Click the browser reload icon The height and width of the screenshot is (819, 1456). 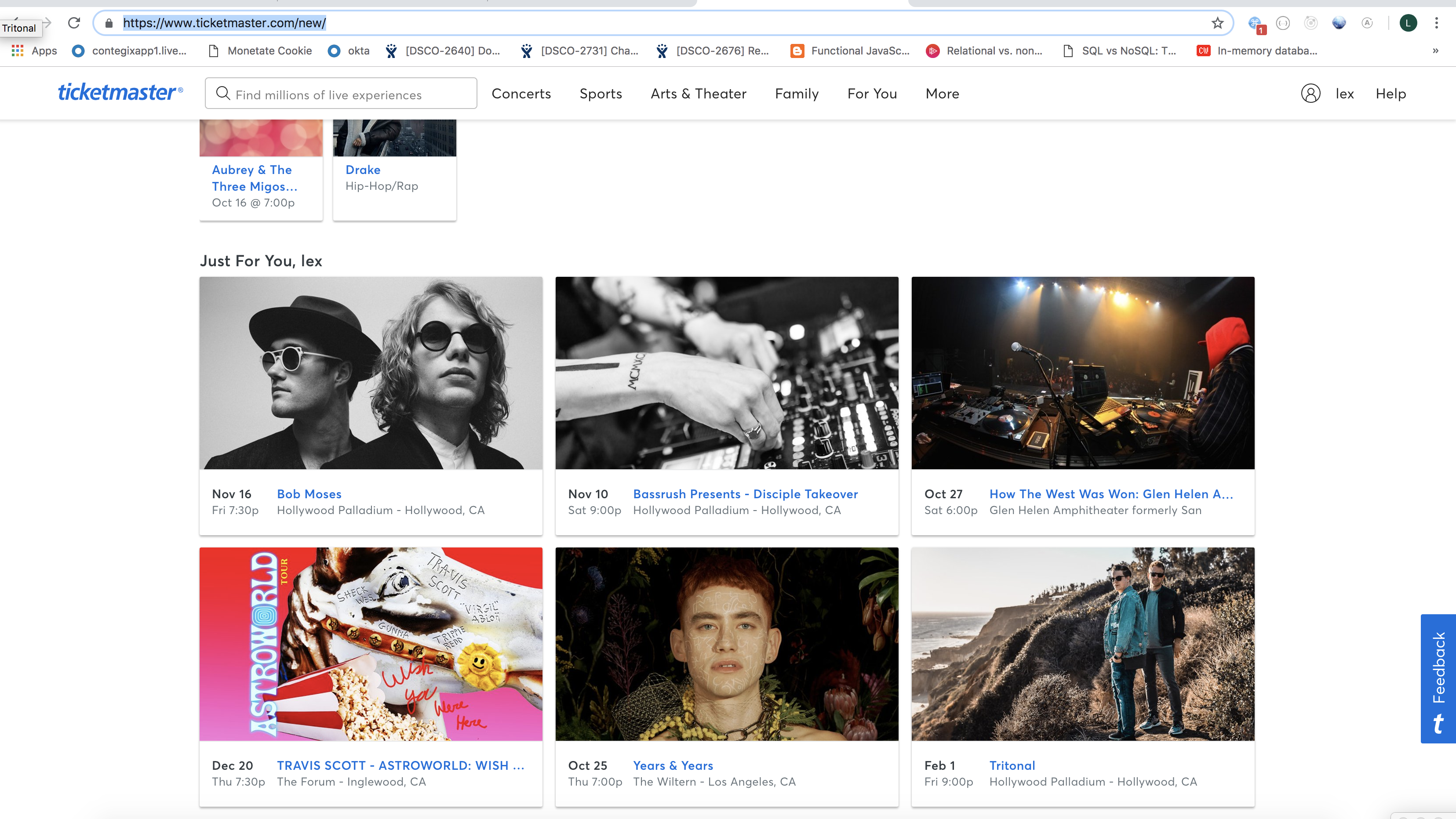click(74, 23)
